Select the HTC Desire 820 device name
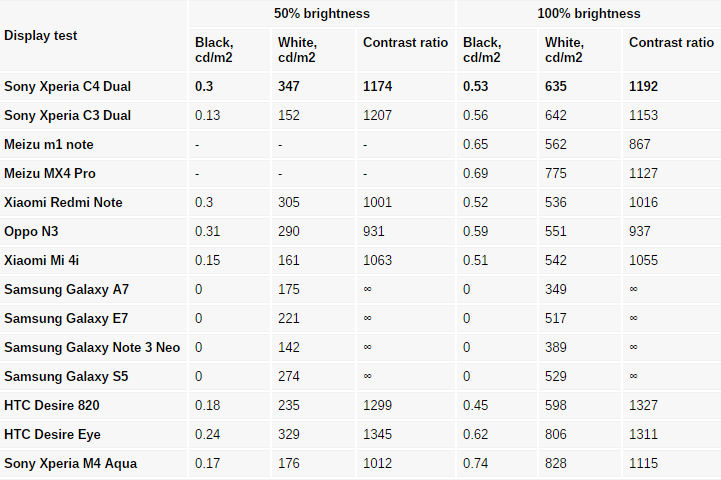 pyautogui.click(x=52, y=405)
